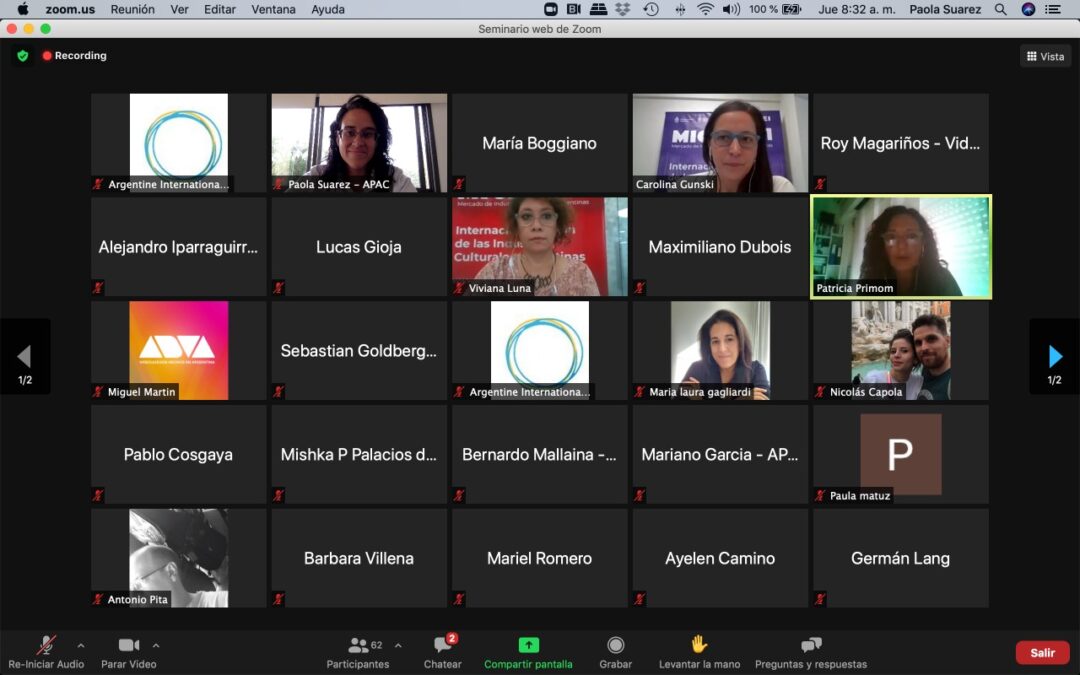Open the Vista view options button
The width and height of the screenshot is (1080, 675).
[1045, 56]
